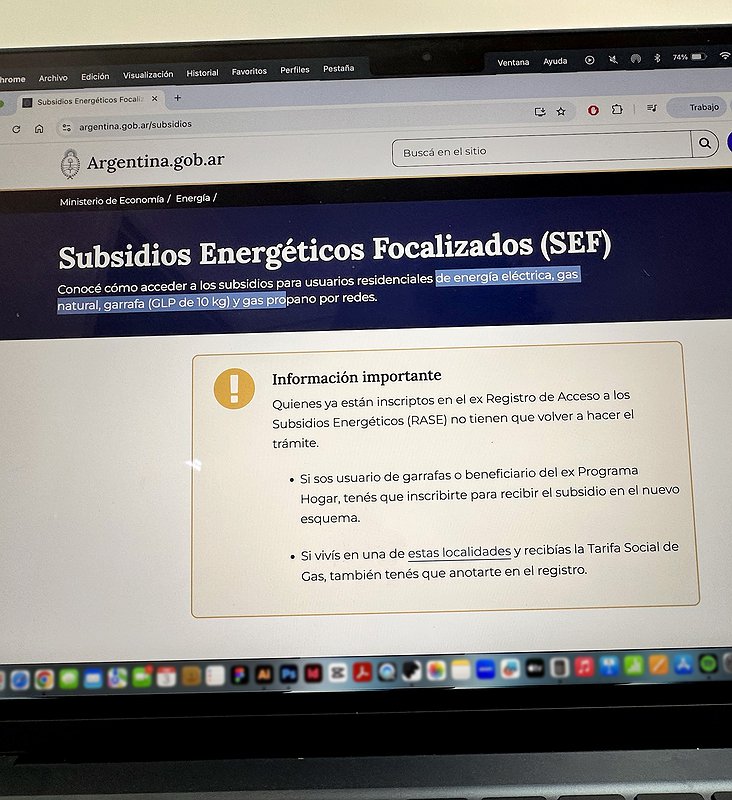
Task: Click the red ad blocker extension icon
Action: [593, 110]
